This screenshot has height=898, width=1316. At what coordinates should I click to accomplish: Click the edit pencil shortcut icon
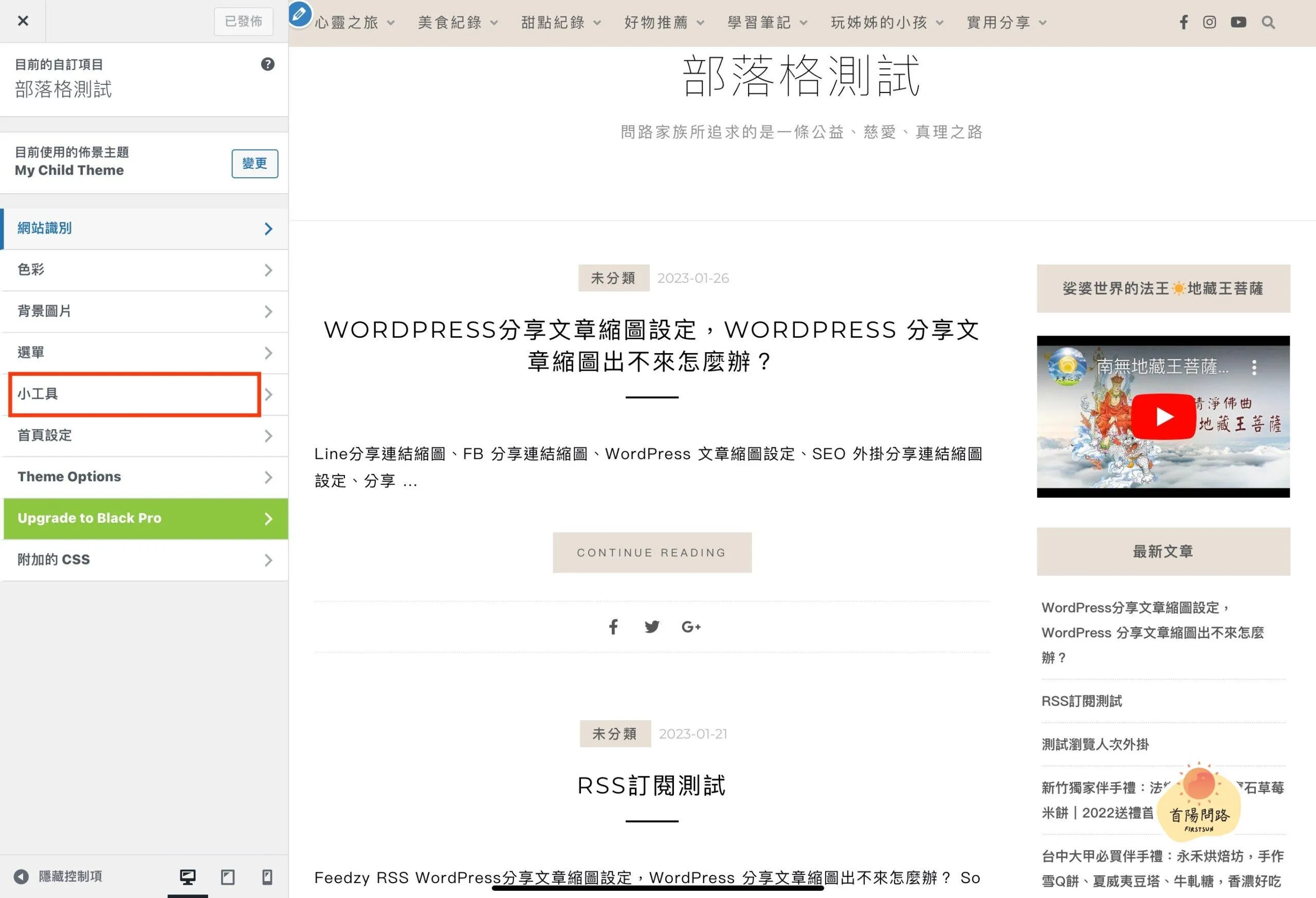pyautogui.click(x=300, y=14)
